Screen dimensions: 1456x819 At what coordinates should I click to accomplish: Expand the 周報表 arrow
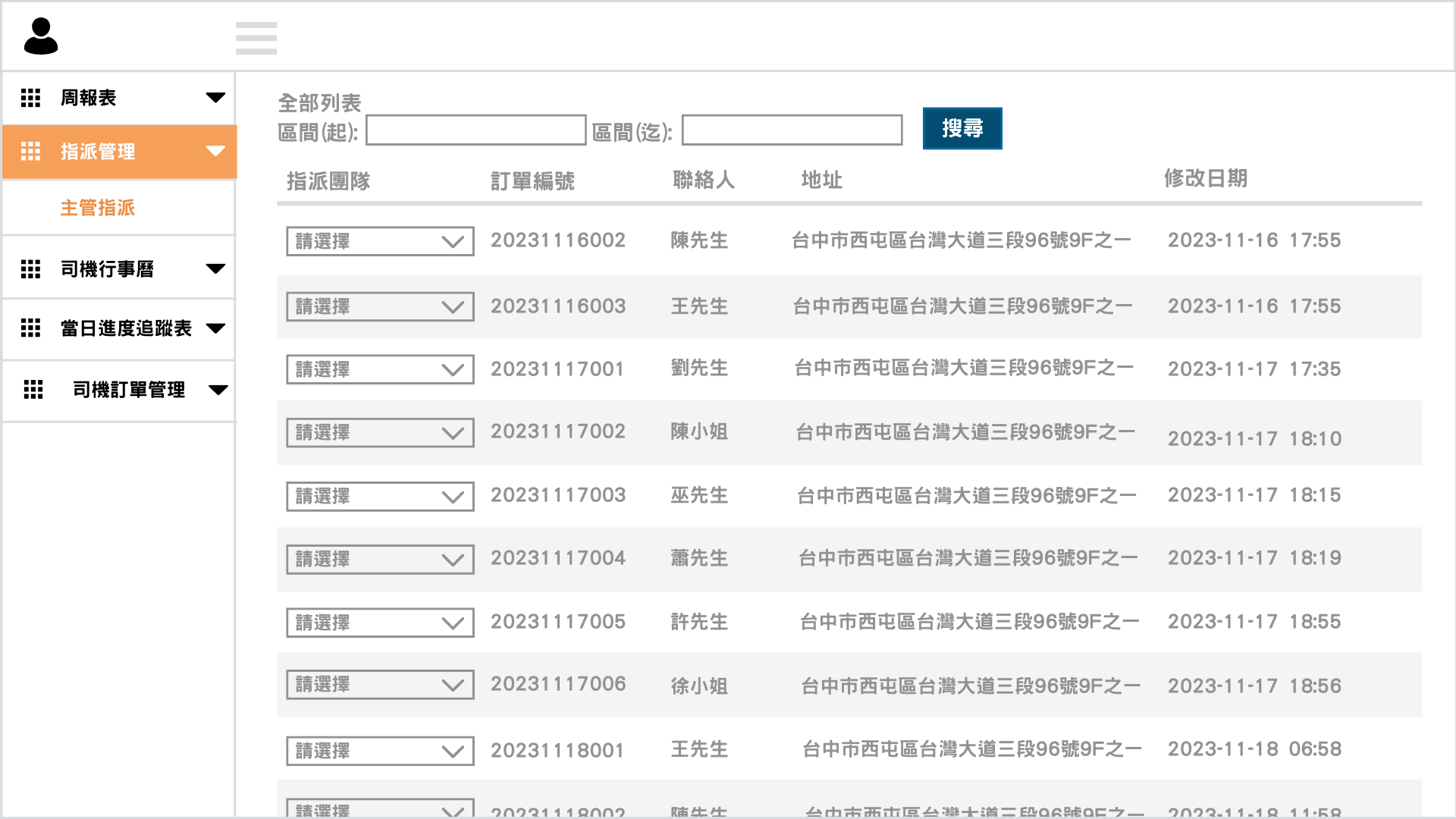click(x=215, y=98)
